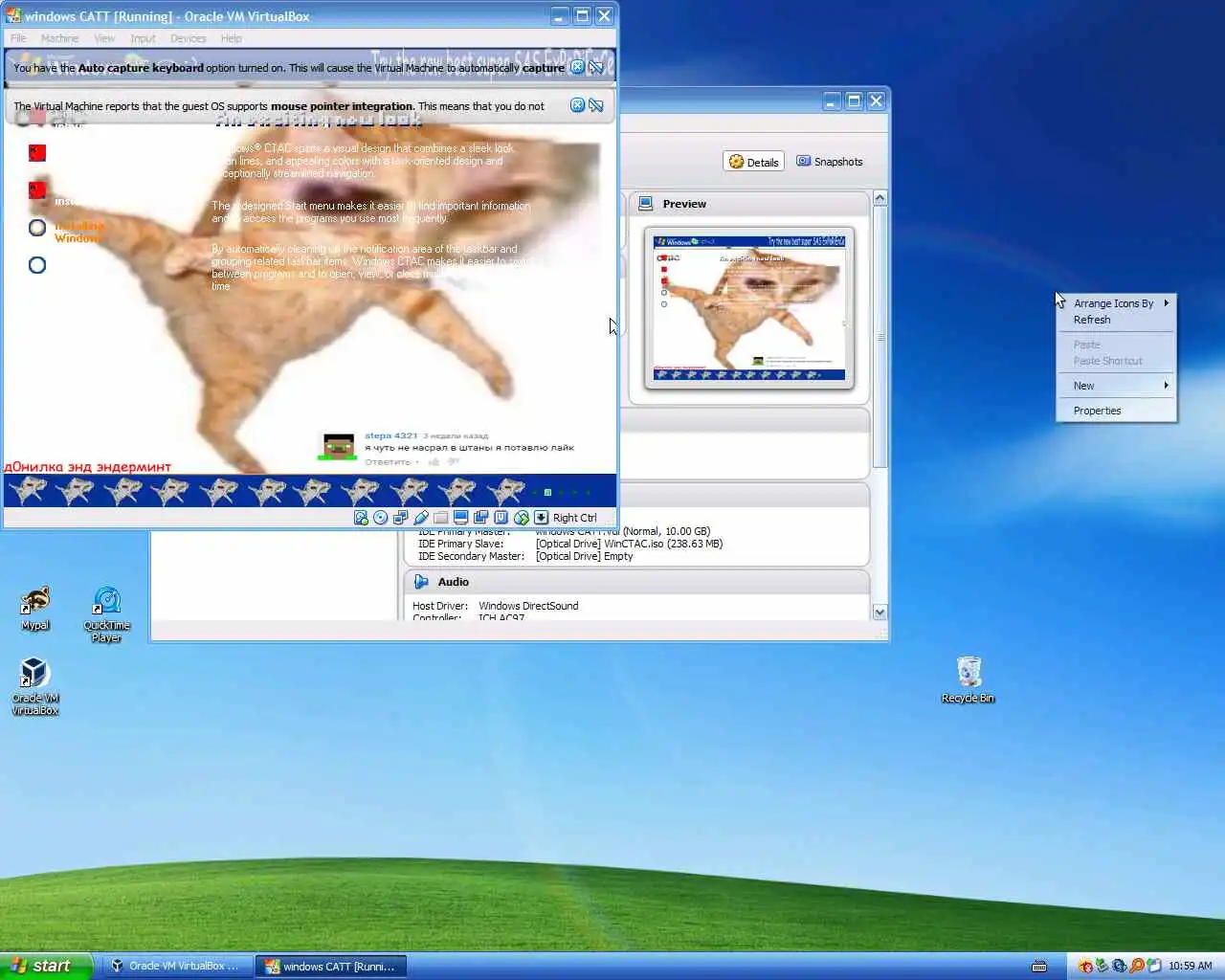Viewport: 1225px width, 980px height.
Task: Click the details pane scroll up arrow
Action: pos(880,198)
